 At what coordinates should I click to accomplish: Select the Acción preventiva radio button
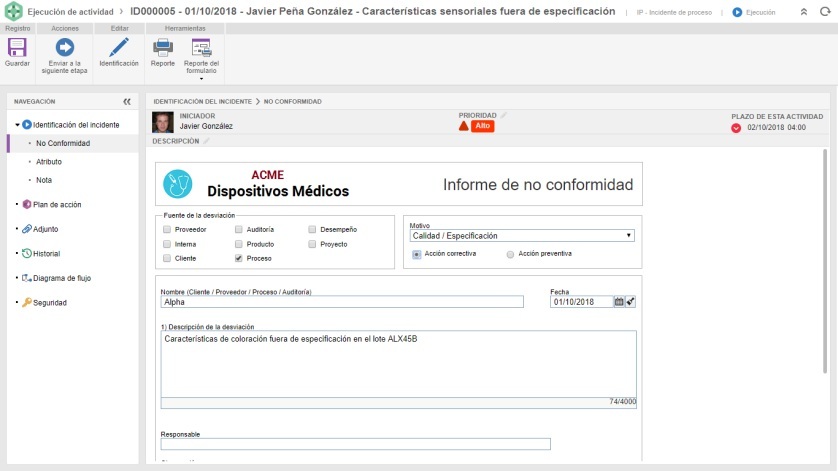tap(511, 254)
